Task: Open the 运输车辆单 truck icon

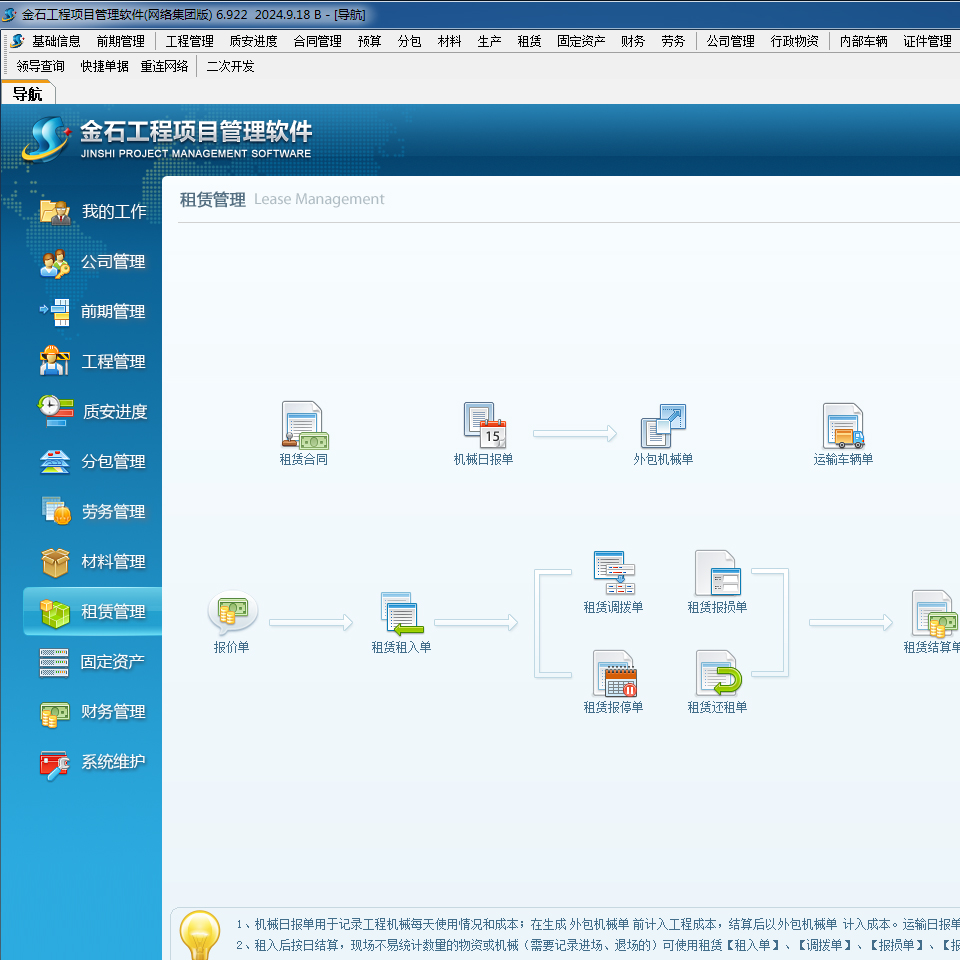Action: 843,427
